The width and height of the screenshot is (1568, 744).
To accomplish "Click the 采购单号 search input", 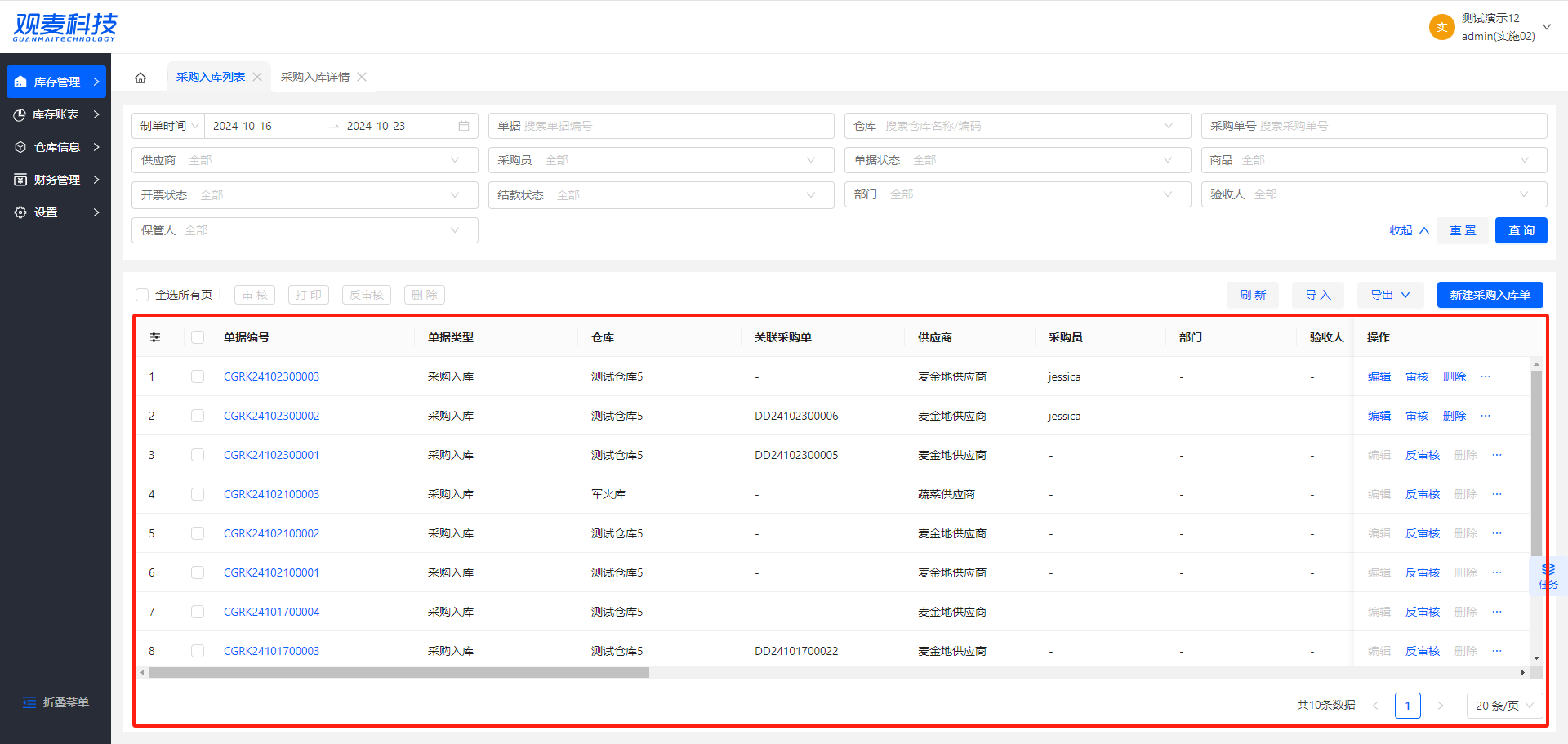I will coord(1374,126).
